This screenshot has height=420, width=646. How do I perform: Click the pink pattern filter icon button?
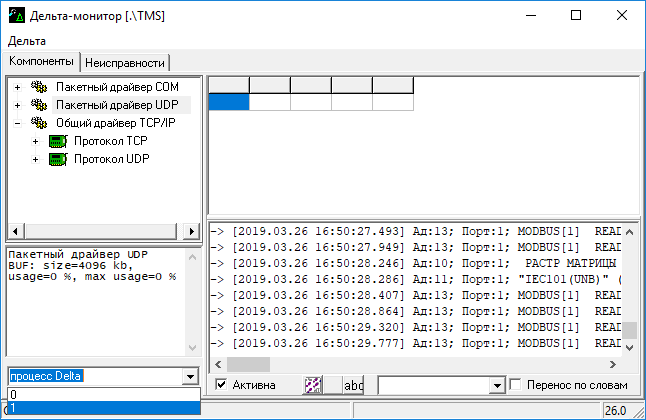point(314,385)
